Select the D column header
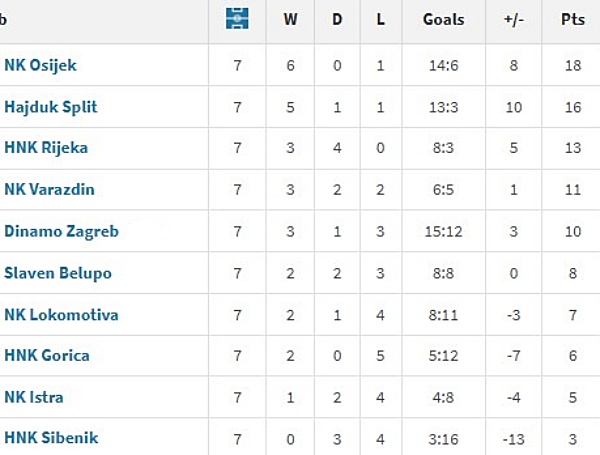This screenshot has height=455, width=600. (x=337, y=19)
